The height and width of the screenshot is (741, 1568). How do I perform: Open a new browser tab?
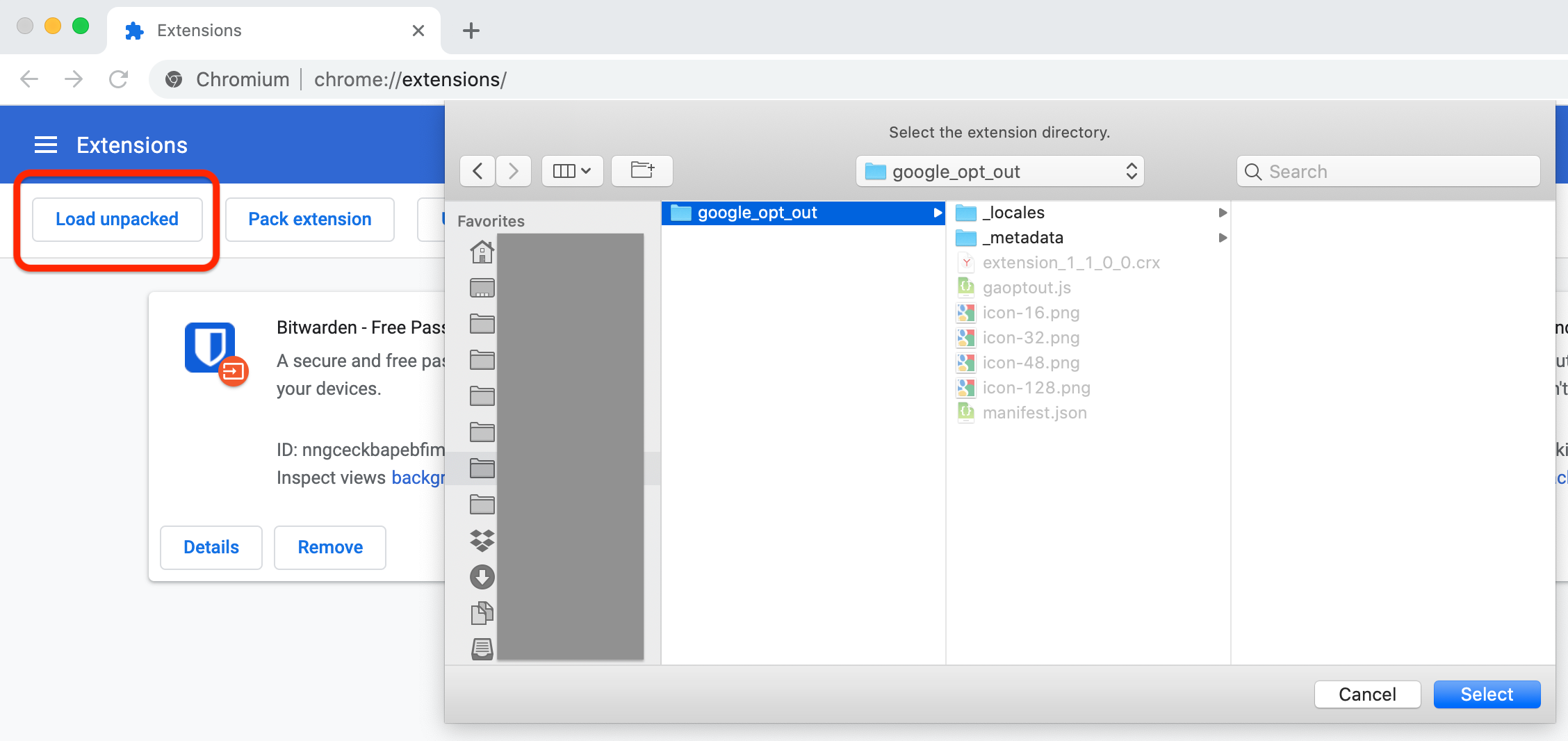click(471, 31)
